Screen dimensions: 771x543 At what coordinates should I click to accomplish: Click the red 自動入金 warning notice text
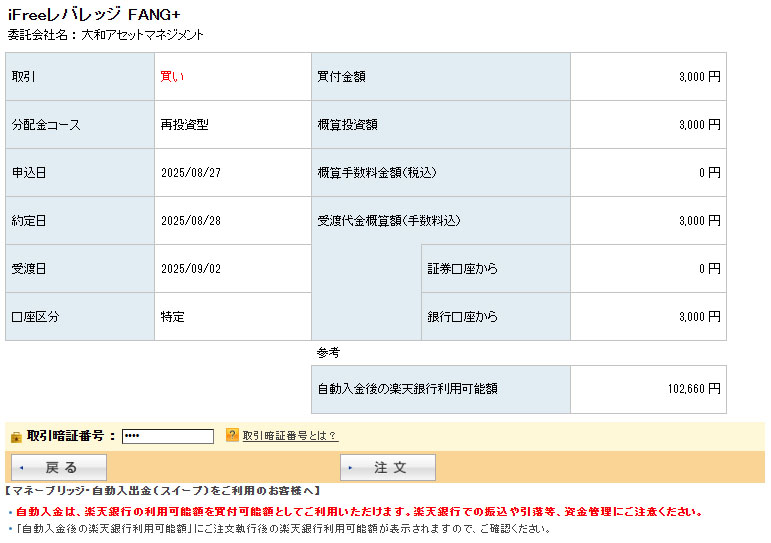point(358,512)
